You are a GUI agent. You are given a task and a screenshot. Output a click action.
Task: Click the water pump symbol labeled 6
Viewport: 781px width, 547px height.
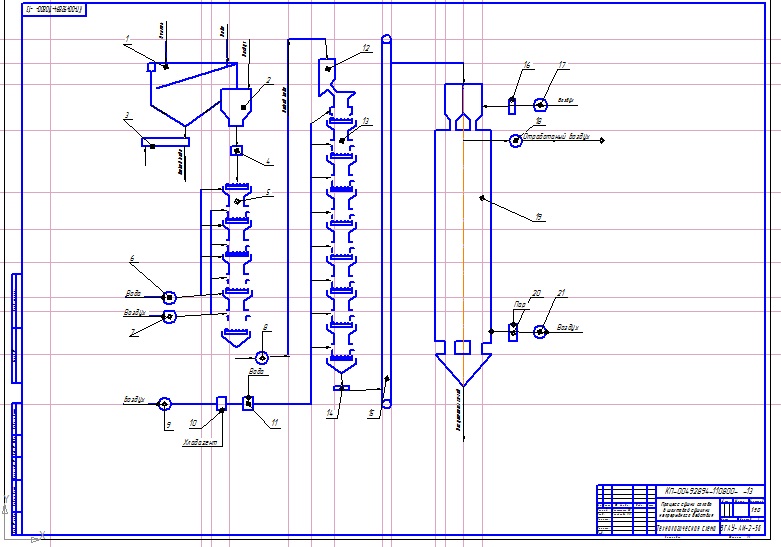(169, 297)
